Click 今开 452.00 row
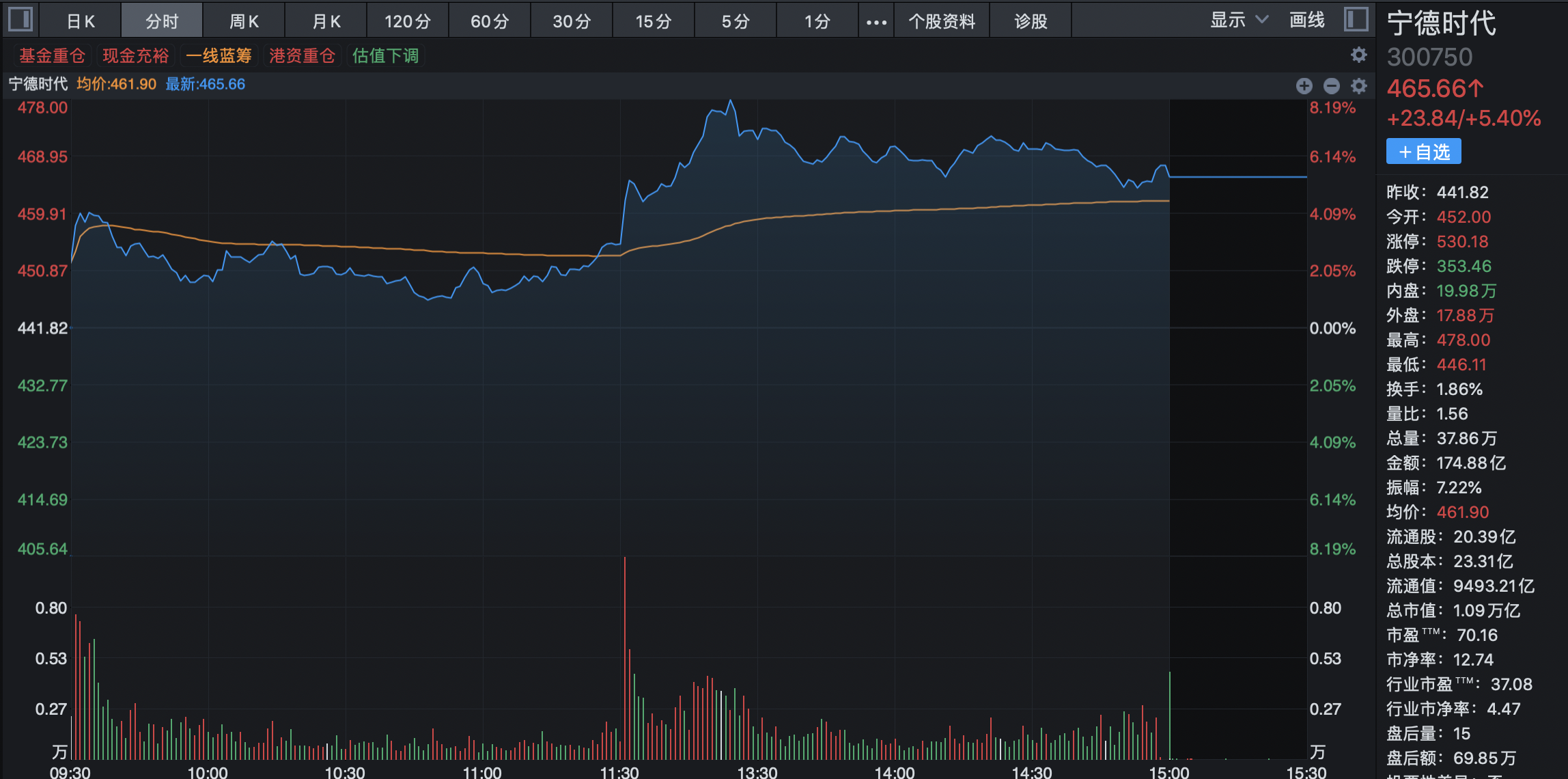This screenshot has height=779, width=1568. (1439, 217)
